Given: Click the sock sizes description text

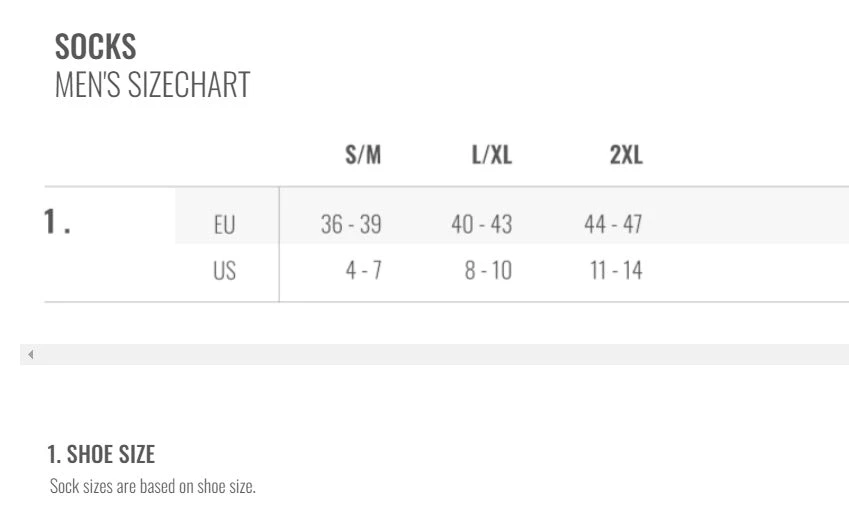Looking at the screenshot, I should coord(153,487).
